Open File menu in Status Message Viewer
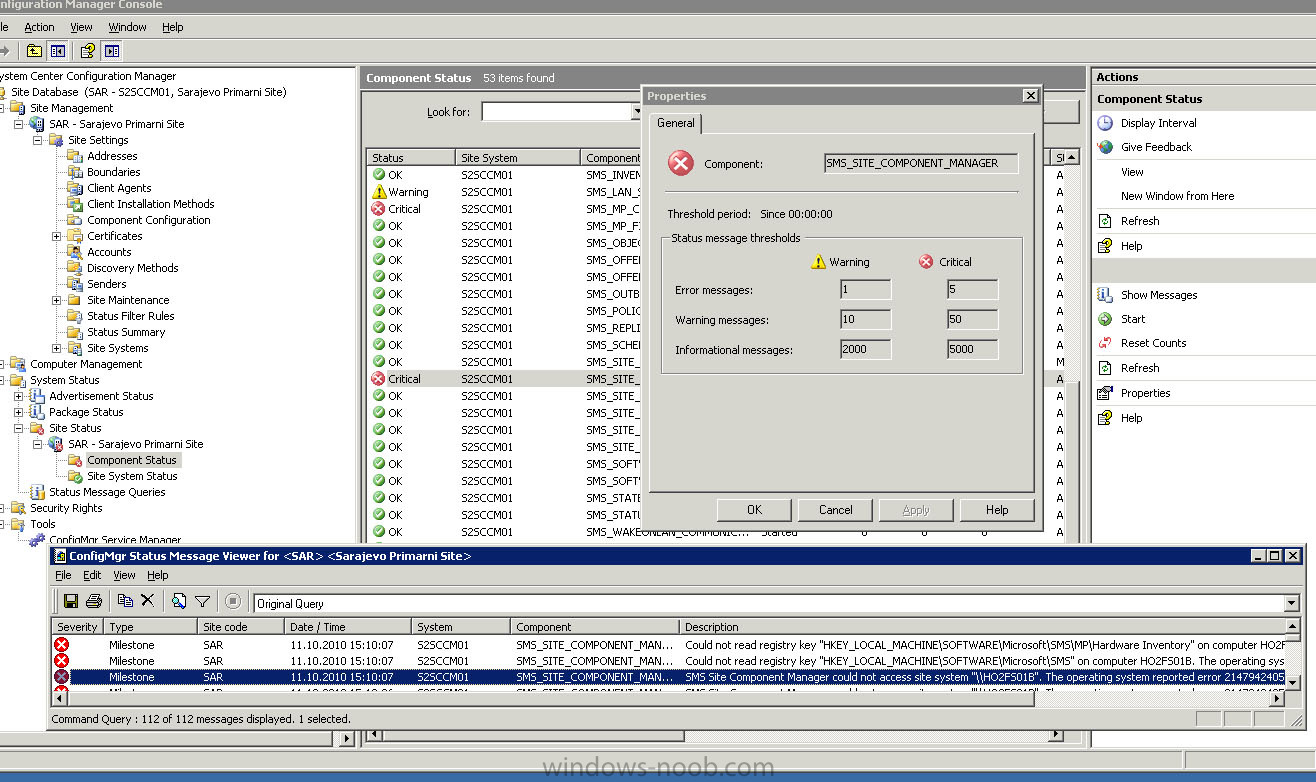 (x=63, y=575)
